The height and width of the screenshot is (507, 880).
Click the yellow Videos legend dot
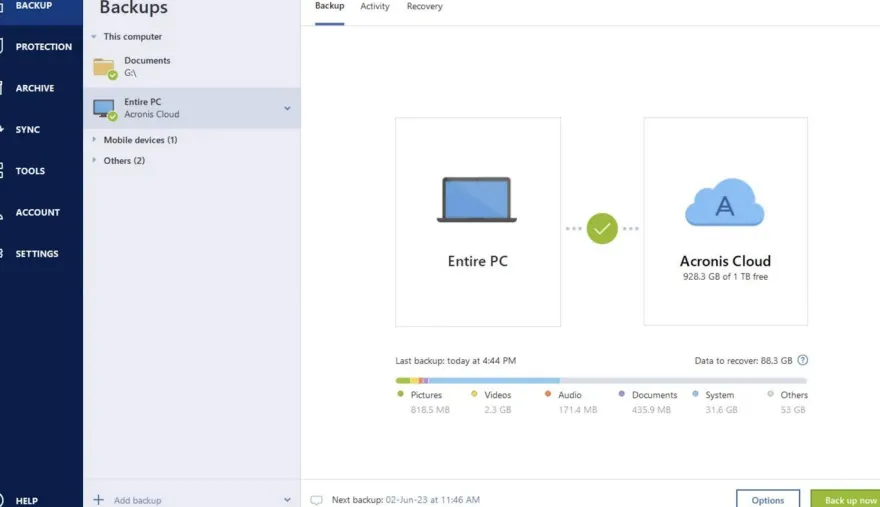474,394
